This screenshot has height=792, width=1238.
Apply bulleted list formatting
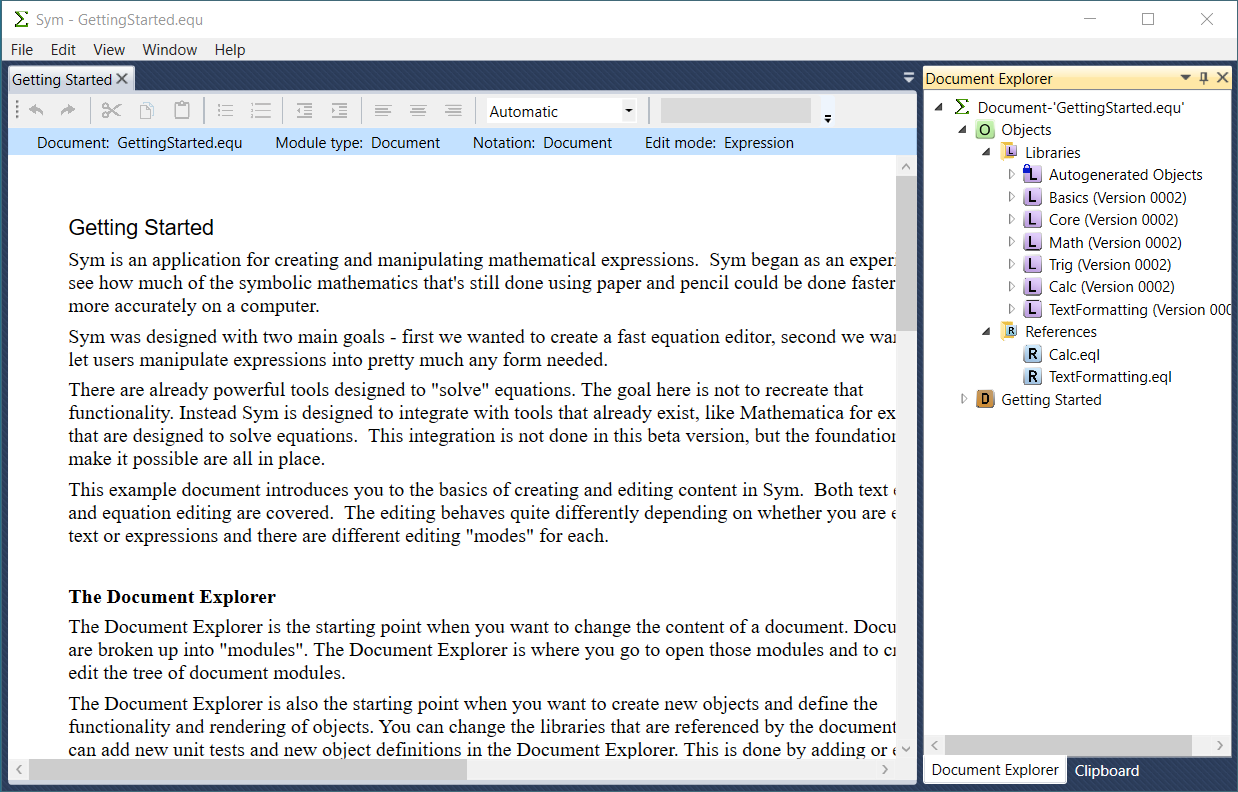[x=226, y=111]
